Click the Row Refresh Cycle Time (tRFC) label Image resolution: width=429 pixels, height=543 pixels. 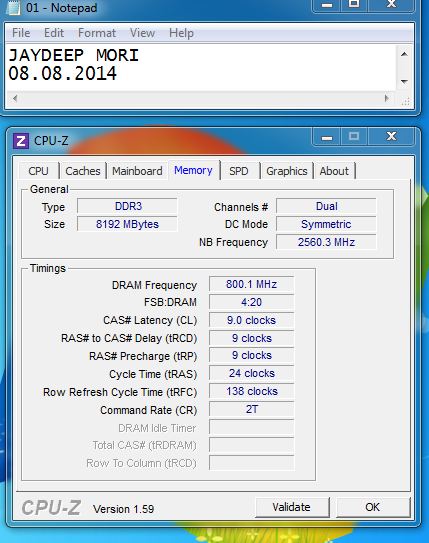click(120, 392)
